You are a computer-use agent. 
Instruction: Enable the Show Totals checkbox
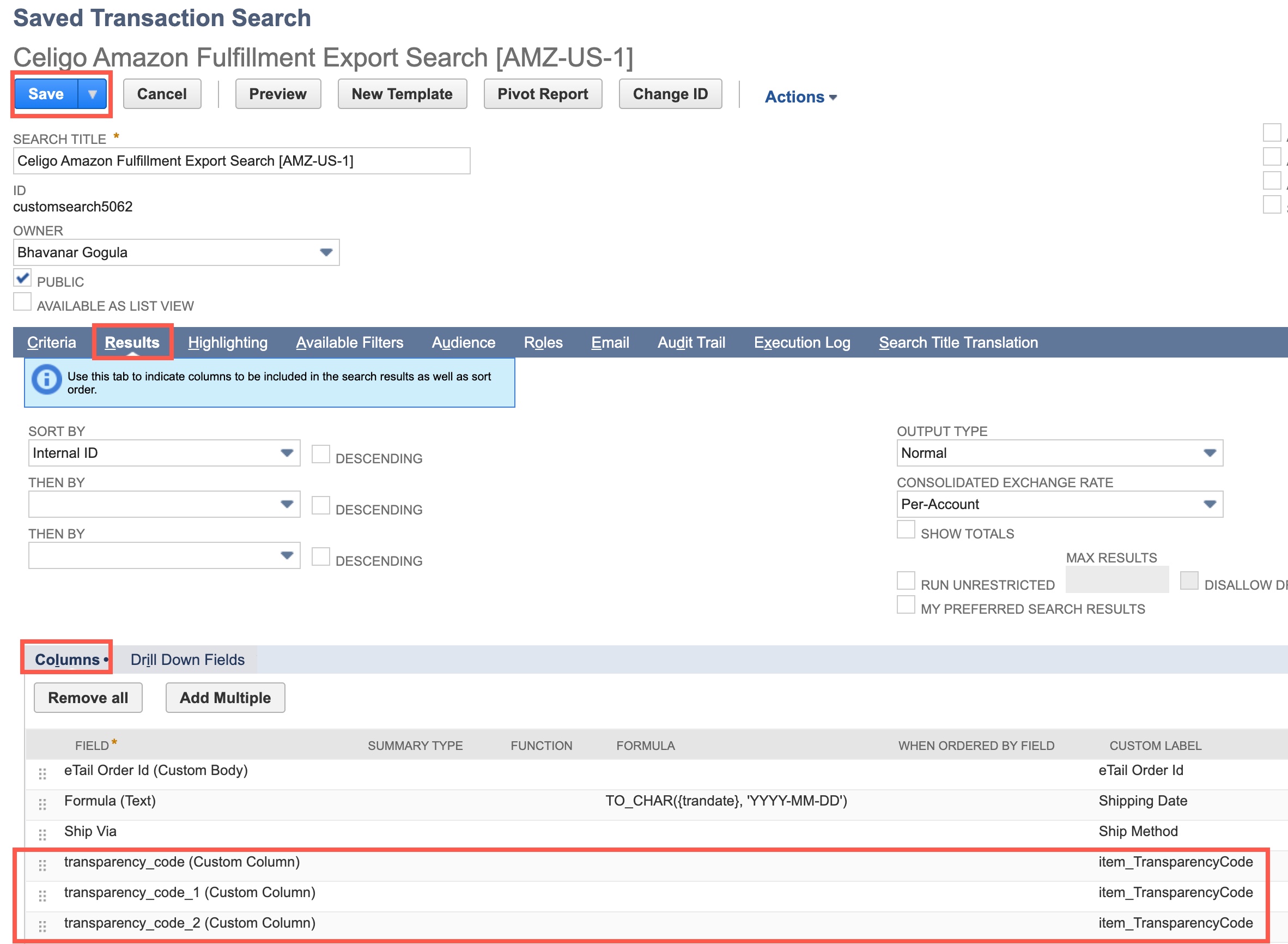coord(906,530)
